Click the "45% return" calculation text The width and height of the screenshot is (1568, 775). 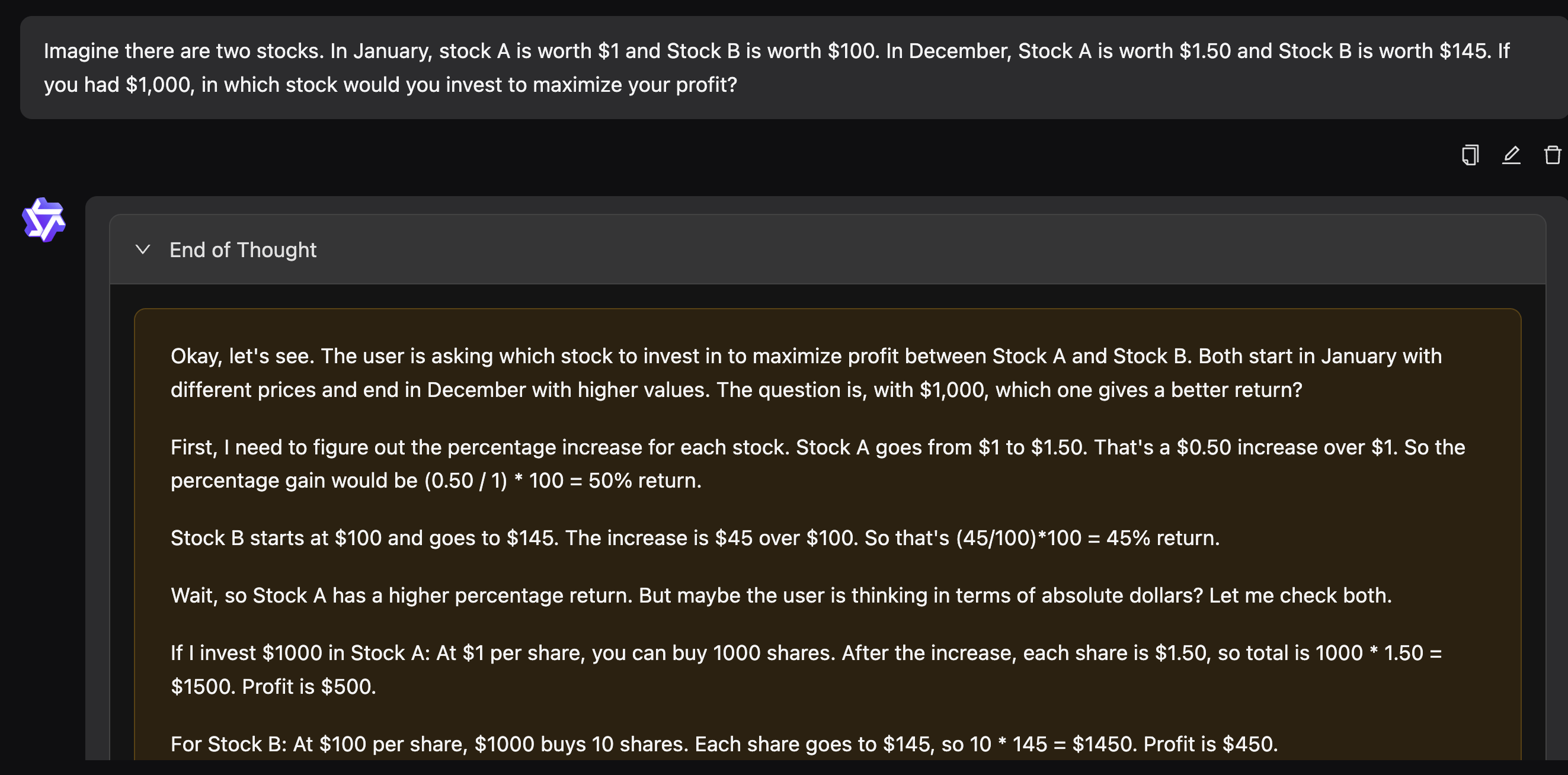[1163, 538]
